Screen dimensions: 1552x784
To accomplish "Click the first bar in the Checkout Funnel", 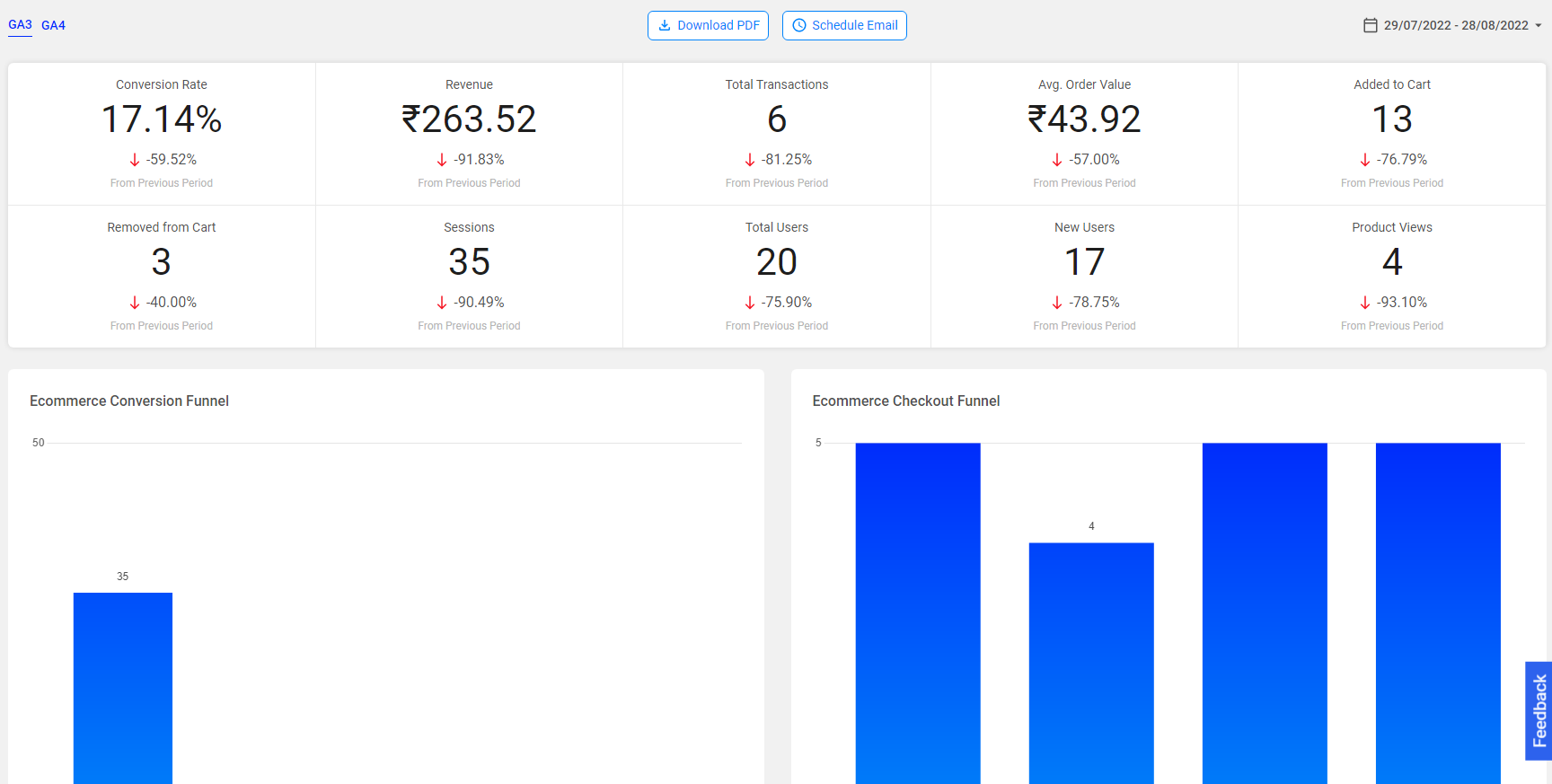I will click(x=918, y=613).
